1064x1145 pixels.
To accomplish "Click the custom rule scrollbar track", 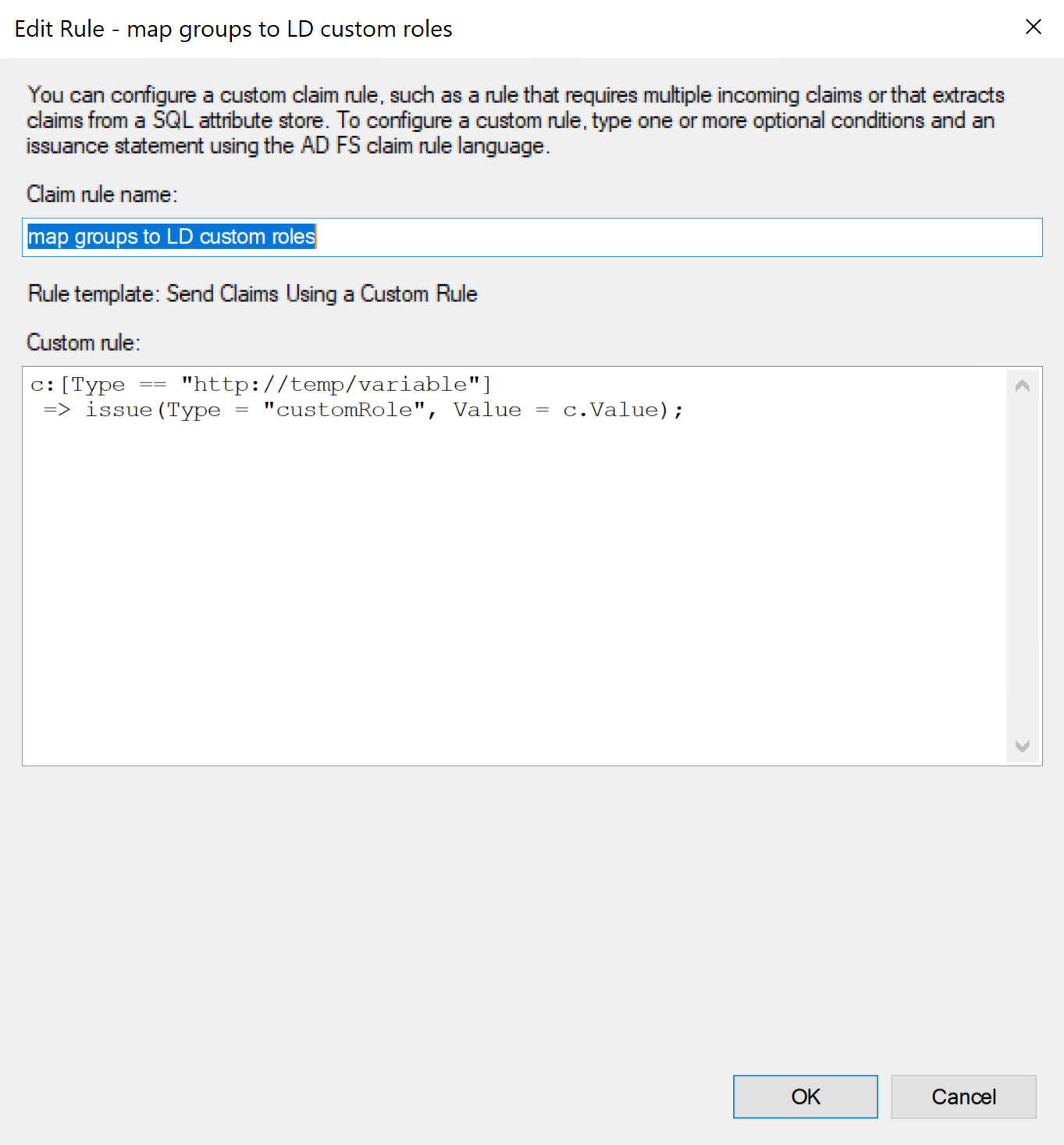I will [1021, 562].
